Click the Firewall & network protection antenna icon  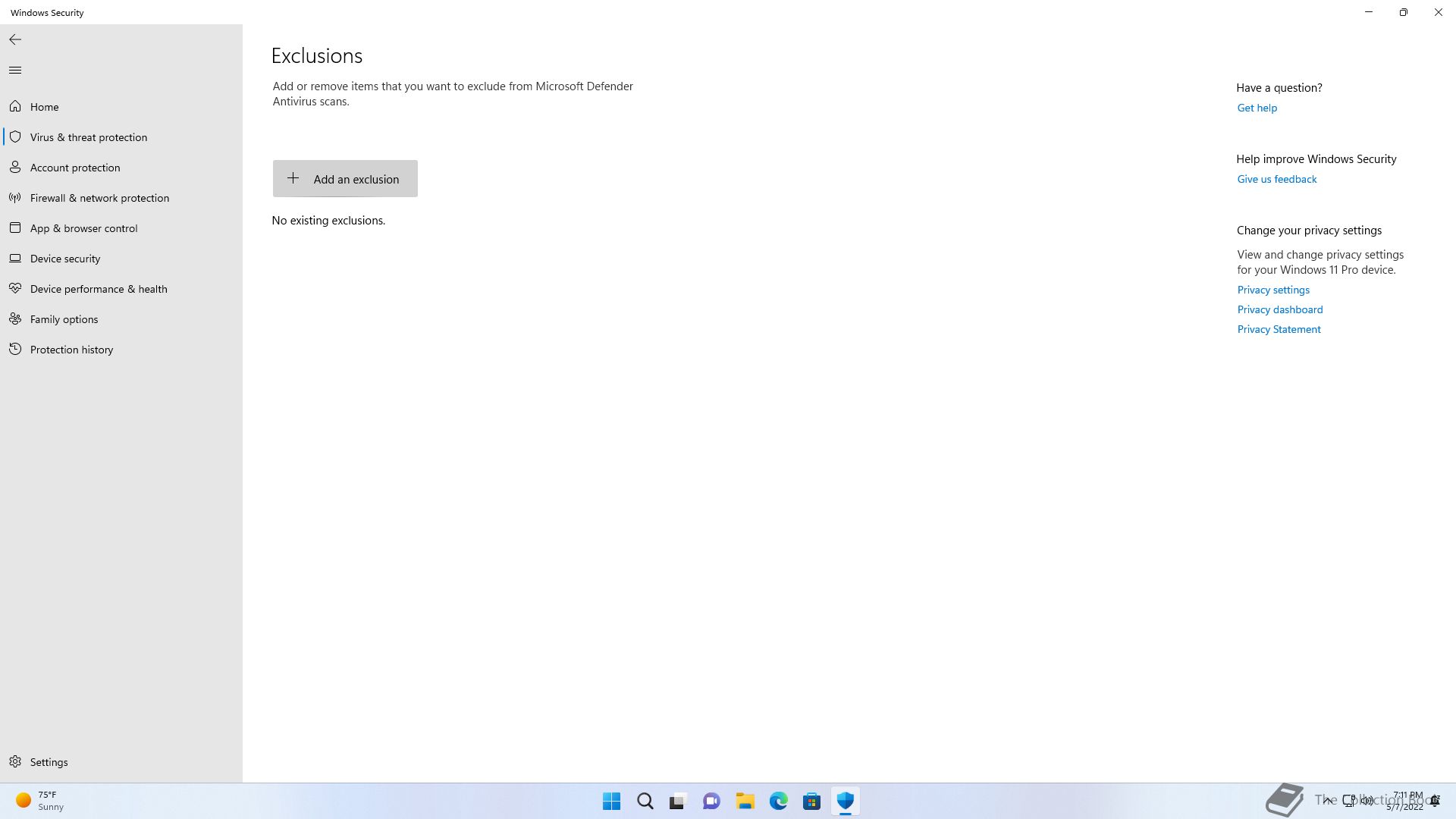click(15, 198)
